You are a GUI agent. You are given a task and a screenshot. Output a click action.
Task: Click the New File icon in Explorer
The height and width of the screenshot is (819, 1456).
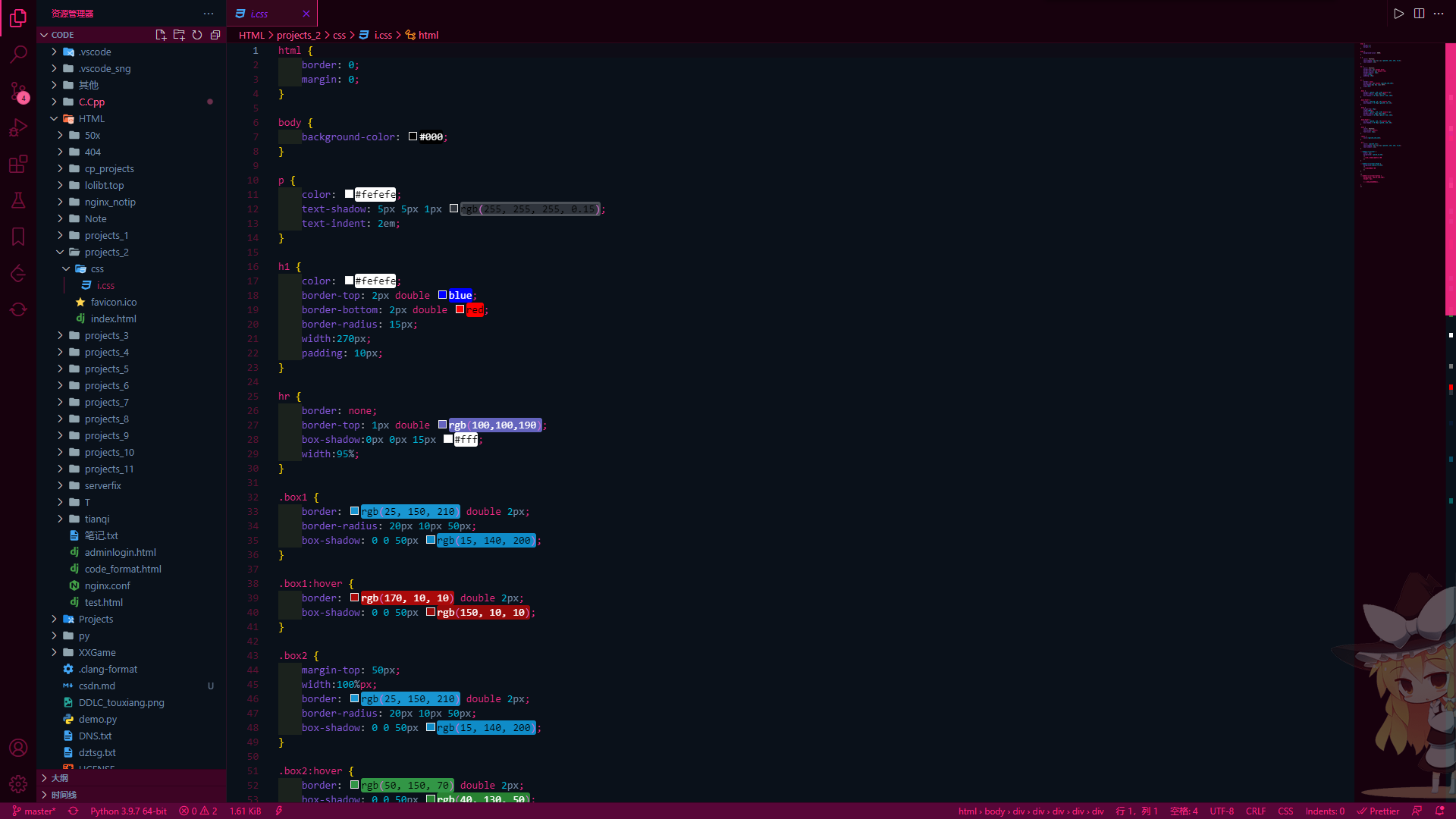coord(160,34)
